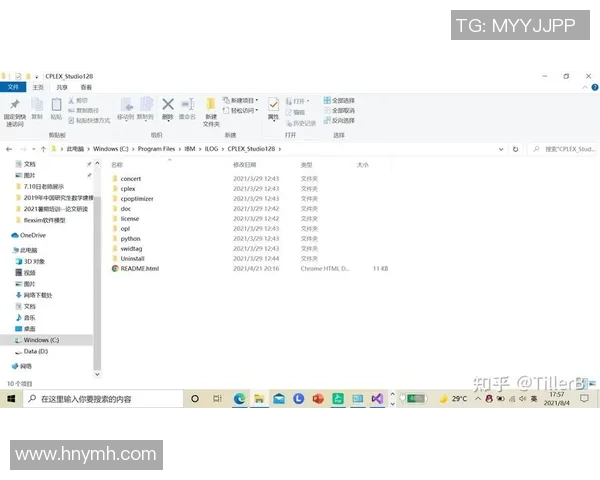Image resolution: width=600 pixels, height=480 pixels.
Task: Open the Properties icon in ribbon
Action: coord(273,107)
